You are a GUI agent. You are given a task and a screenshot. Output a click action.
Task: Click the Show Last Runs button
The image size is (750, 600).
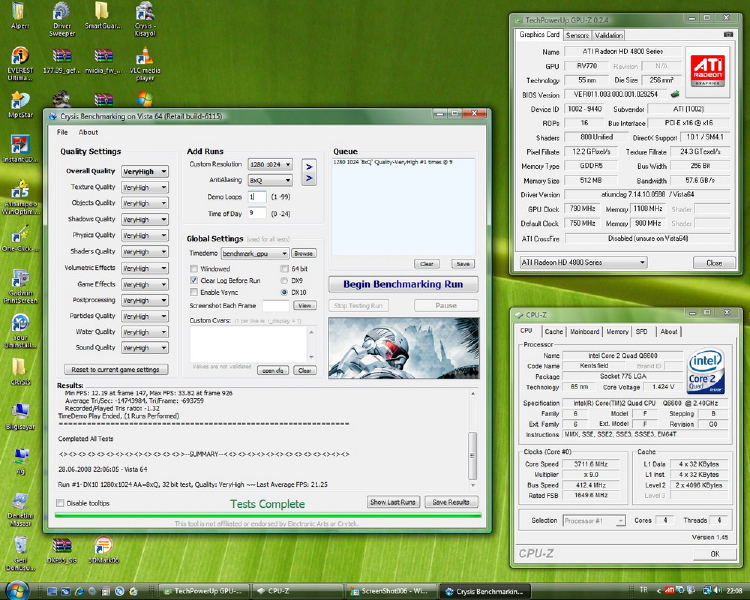pos(393,502)
